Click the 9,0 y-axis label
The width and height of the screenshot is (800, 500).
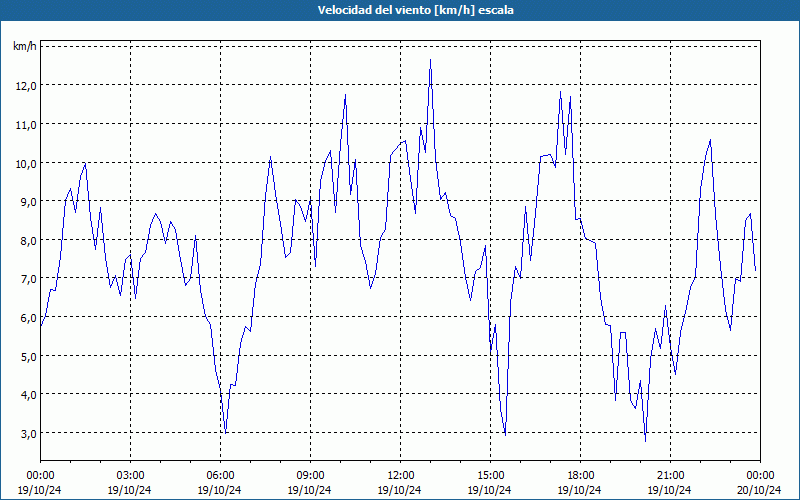point(29,202)
